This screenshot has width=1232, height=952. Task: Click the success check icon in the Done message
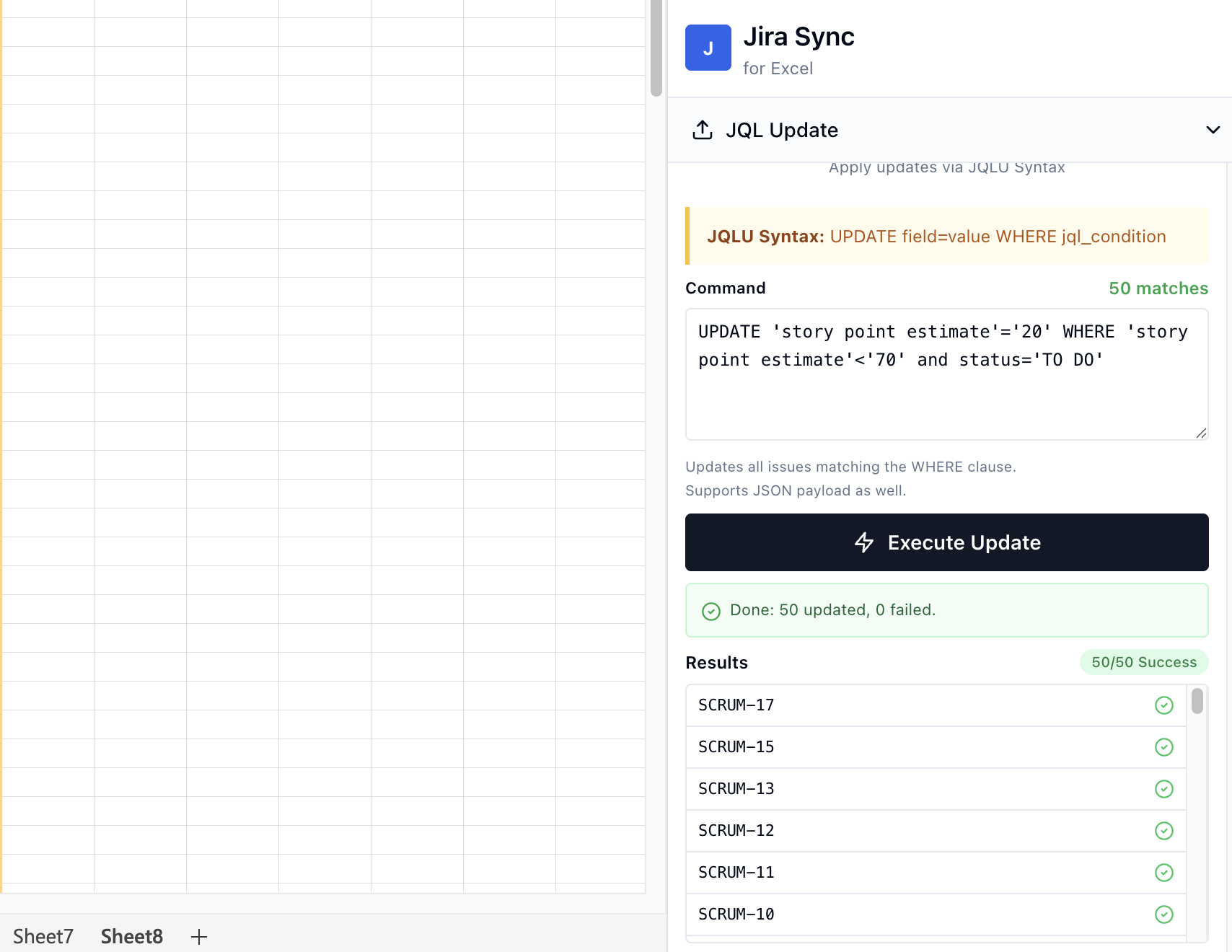(x=711, y=610)
